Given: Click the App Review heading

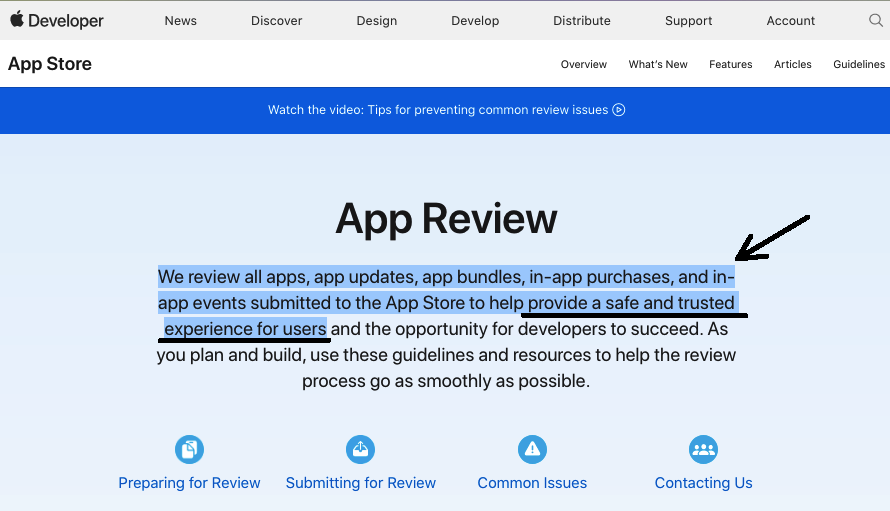Looking at the screenshot, I should 446,219.
